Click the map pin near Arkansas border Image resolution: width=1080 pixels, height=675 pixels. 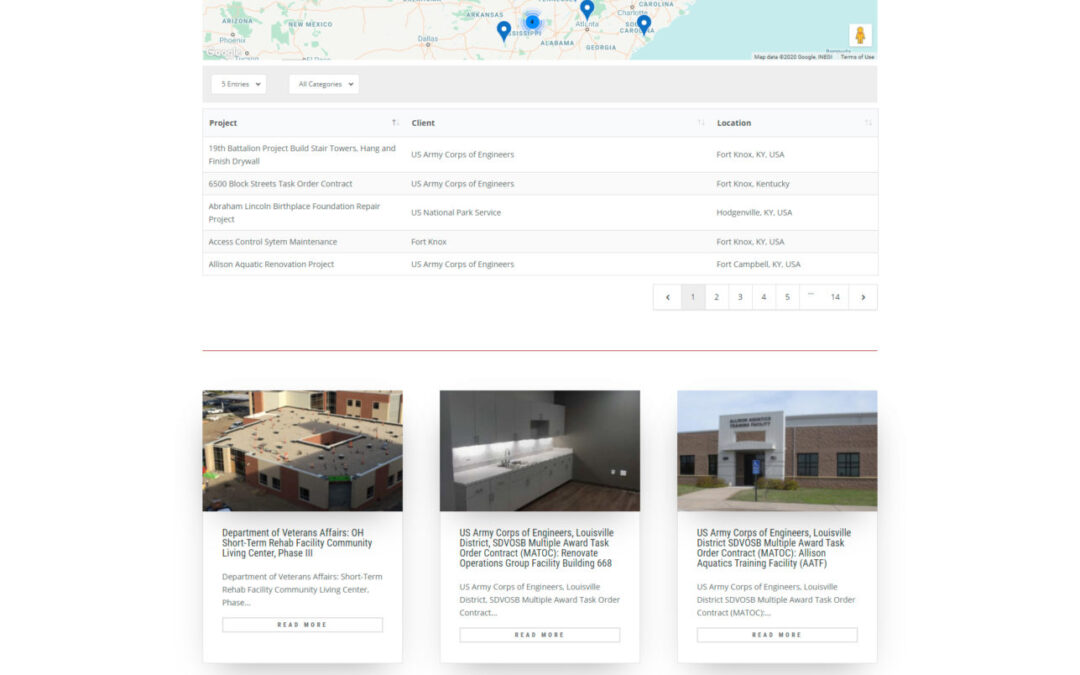coord(503,31)
